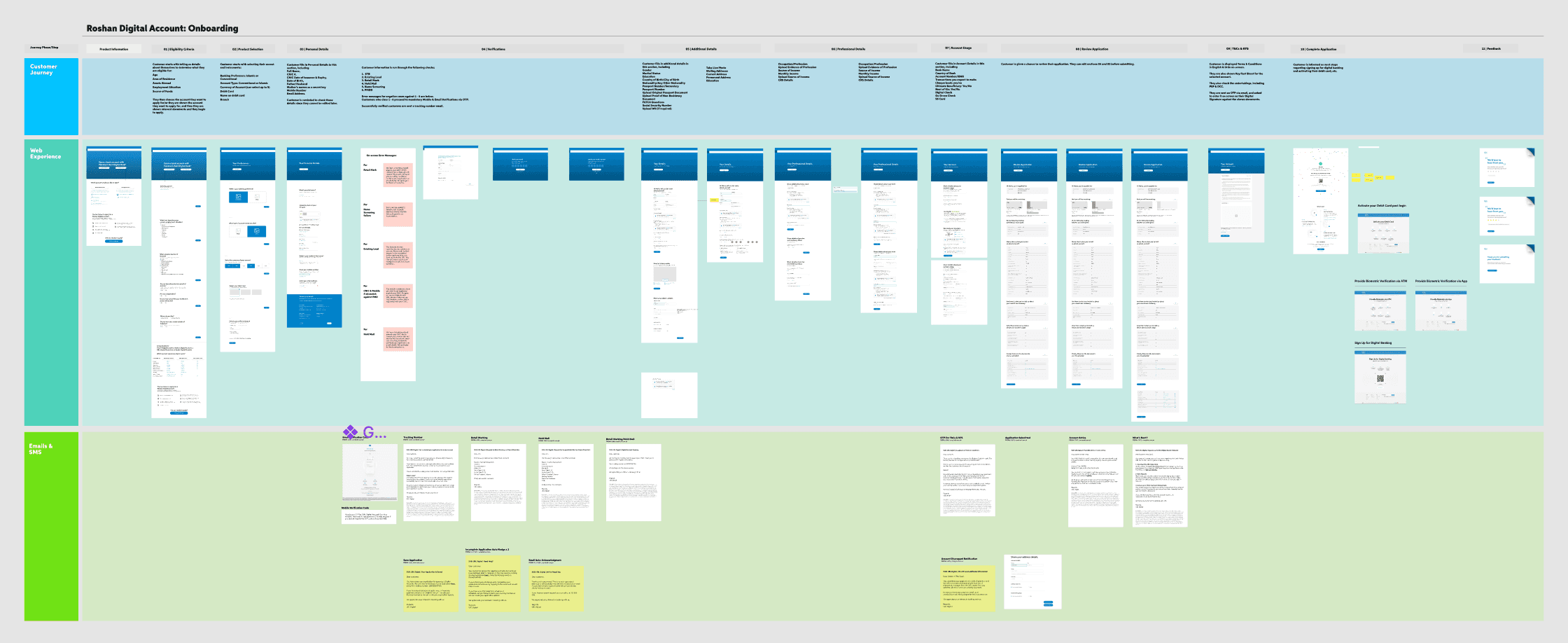Screen dimensions: 1568x643
Task: Open the Product Selection web screen frame
Action: 247,249
